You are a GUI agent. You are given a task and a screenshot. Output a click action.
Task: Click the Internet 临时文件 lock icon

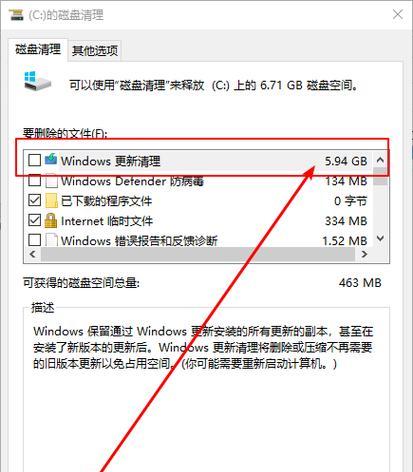point(51,221)
